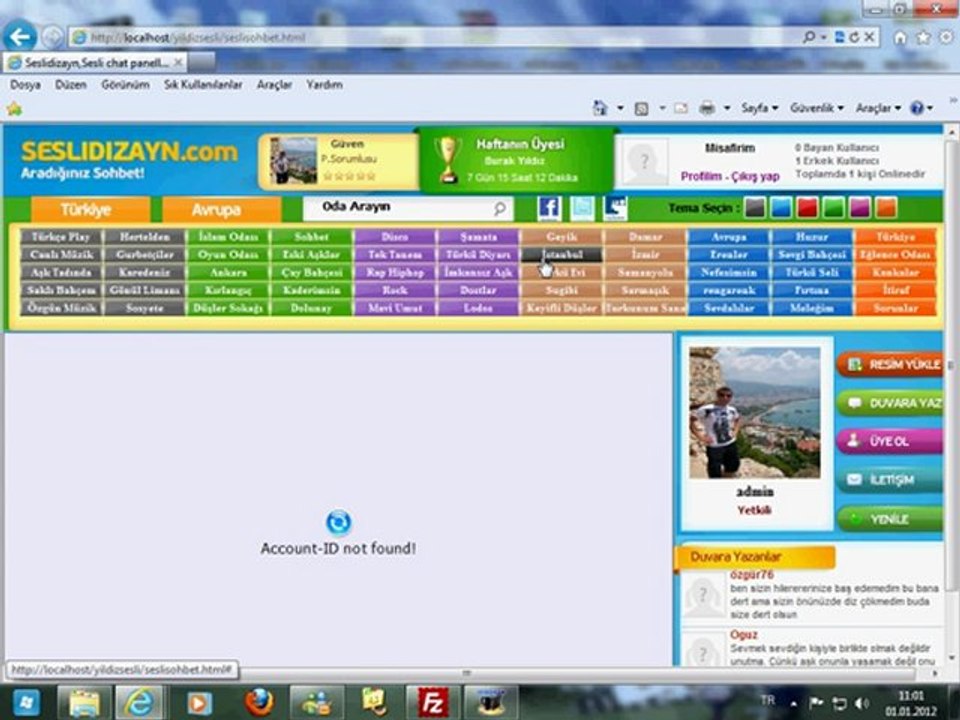Switch to the Avrupa orange tab
The height and width of the screenshot is (720, 960).
(x=221, y=210)
